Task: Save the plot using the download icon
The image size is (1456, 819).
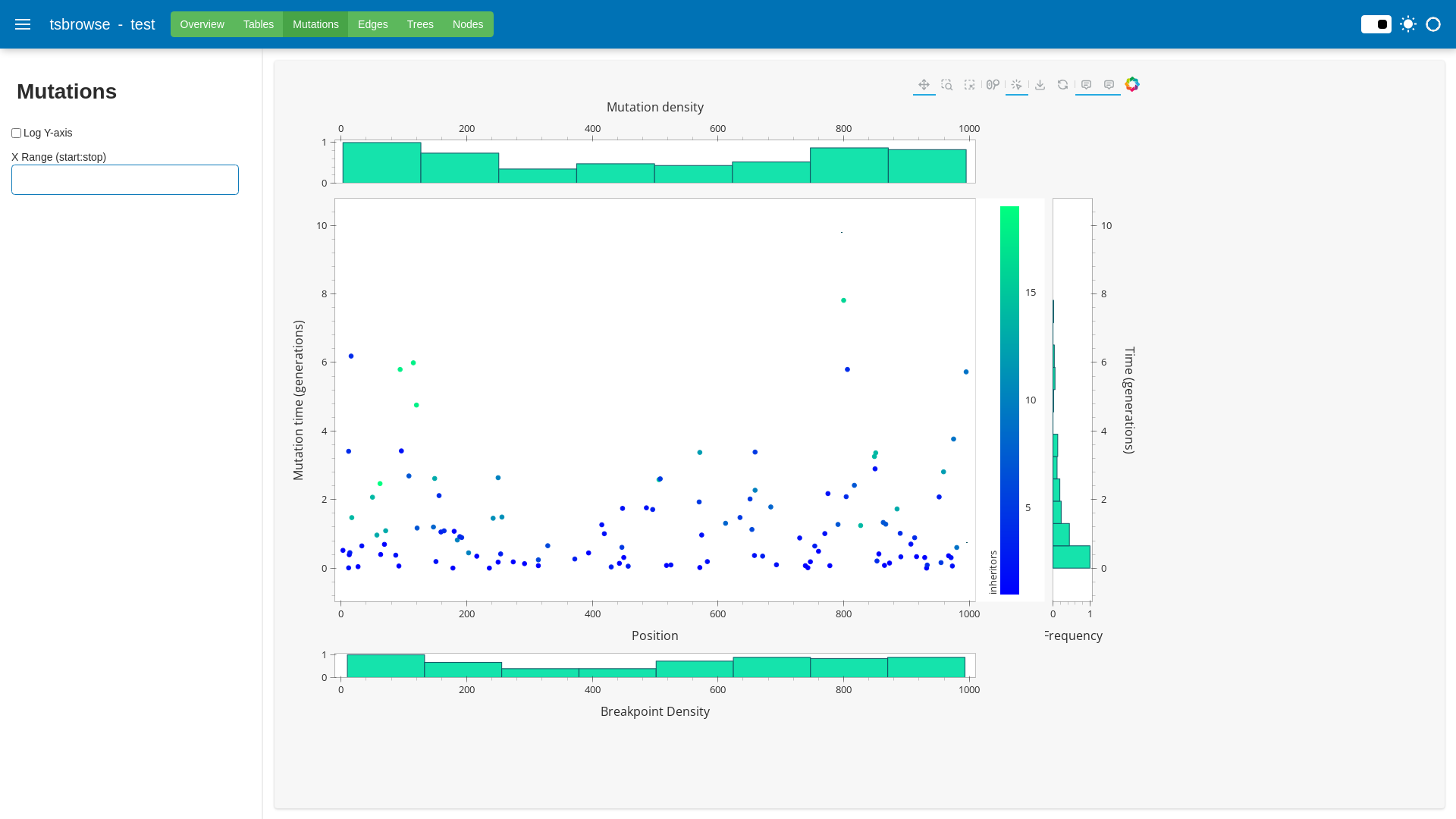Action: (x=1040, y=85)
